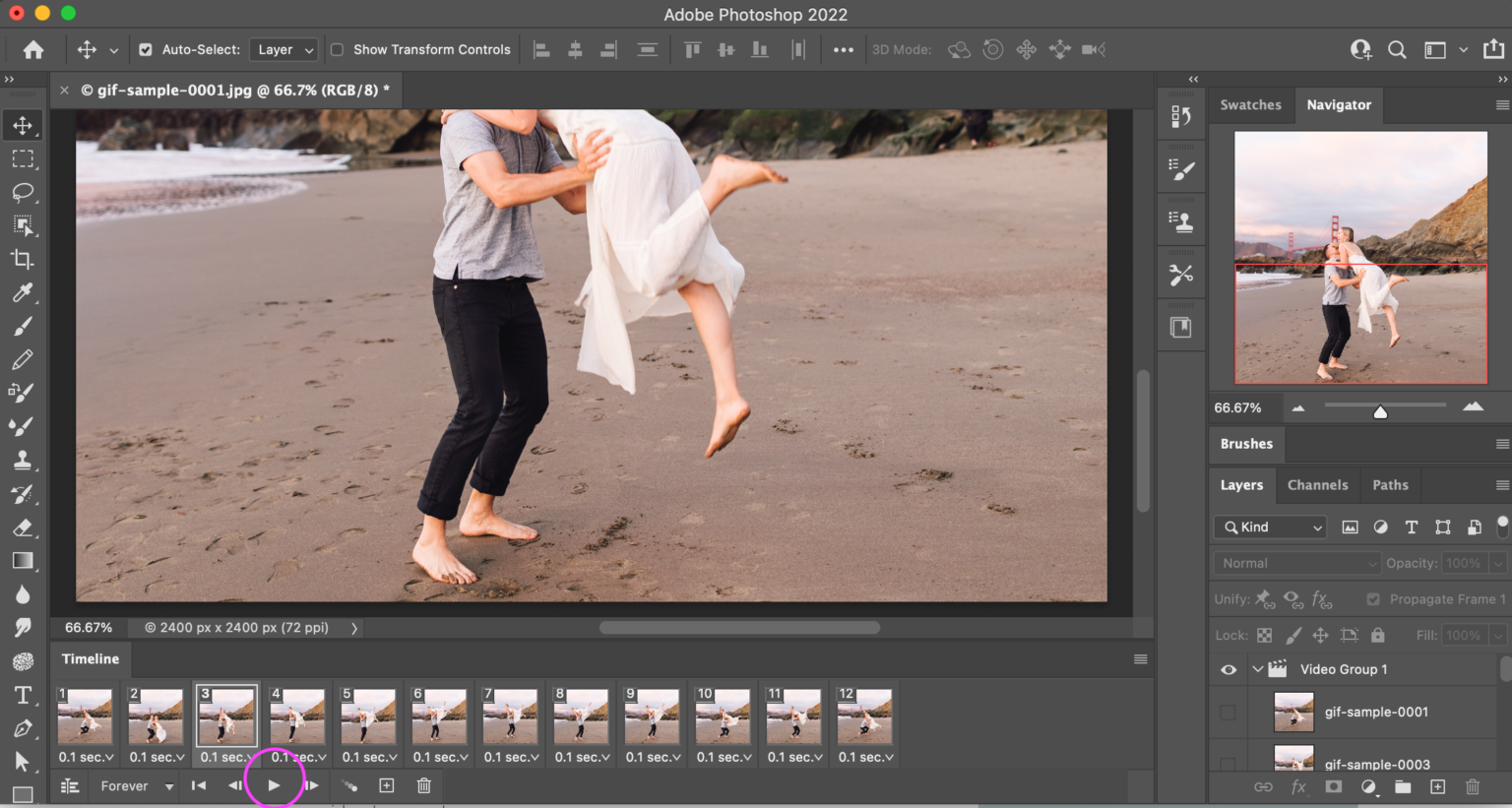The width and height of the screenshot is (1512, 808).
Task: Add a new animation frame
Action: tap(386, 785)
